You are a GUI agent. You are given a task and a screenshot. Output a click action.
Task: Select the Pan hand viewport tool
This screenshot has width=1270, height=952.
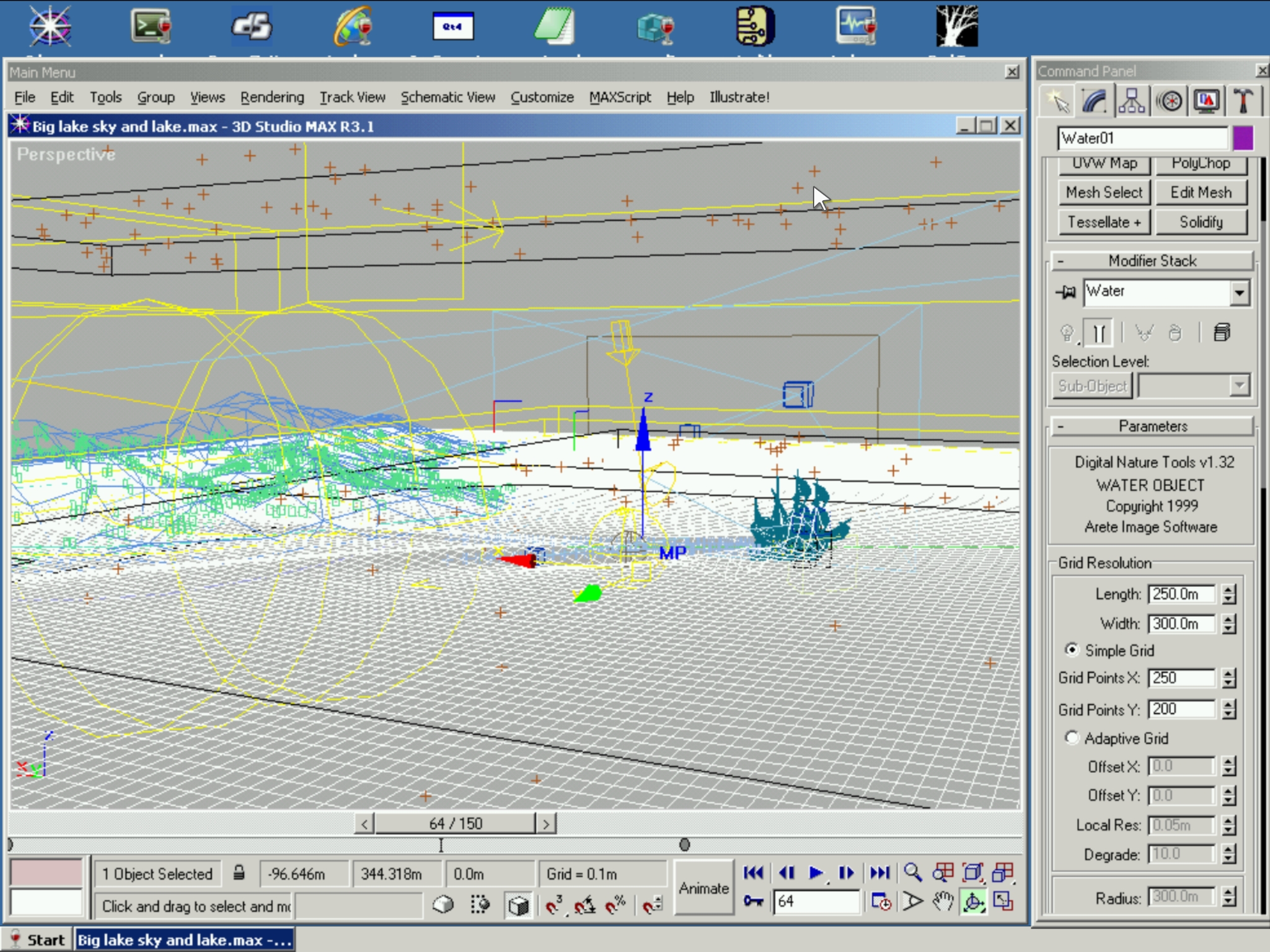pos(943,902)
